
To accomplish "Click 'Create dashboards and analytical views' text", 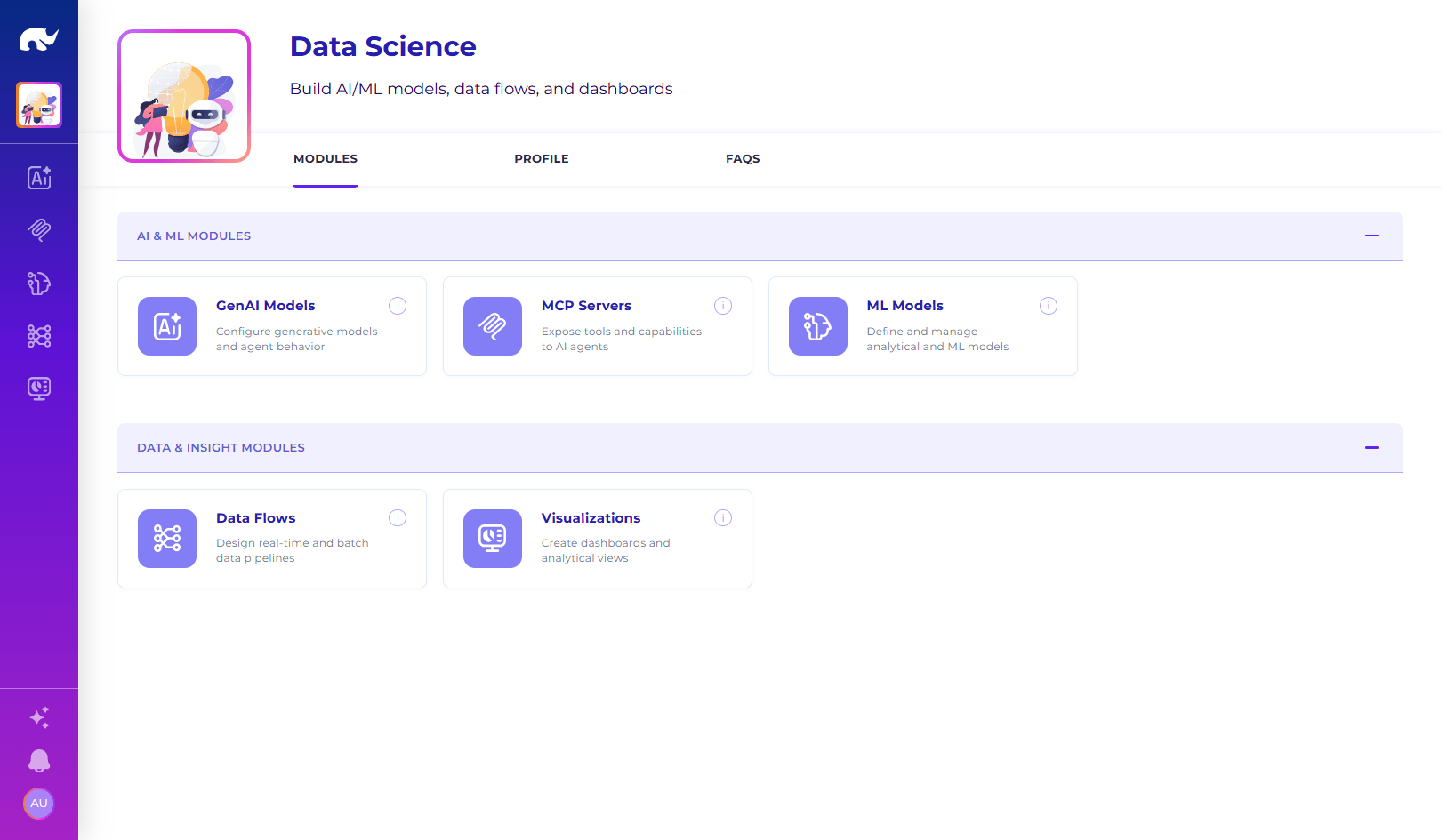I will coord(606,550).
